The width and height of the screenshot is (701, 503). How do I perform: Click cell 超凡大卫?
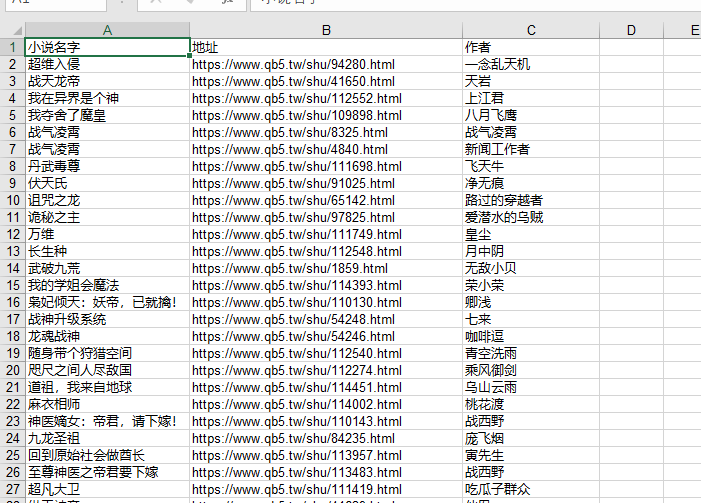pos(108,489)
